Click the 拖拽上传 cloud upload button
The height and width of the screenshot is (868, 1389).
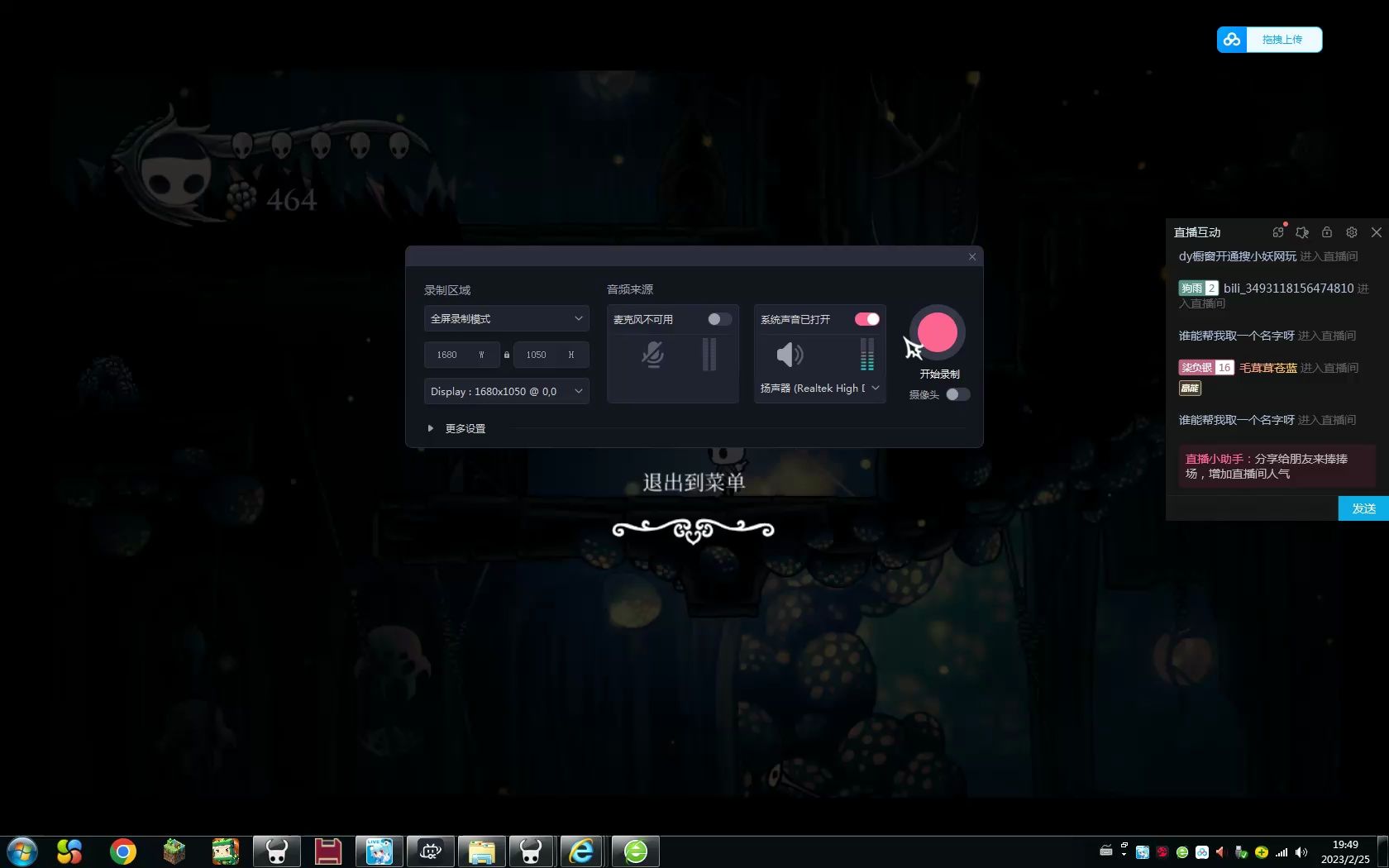[1269, 40]
